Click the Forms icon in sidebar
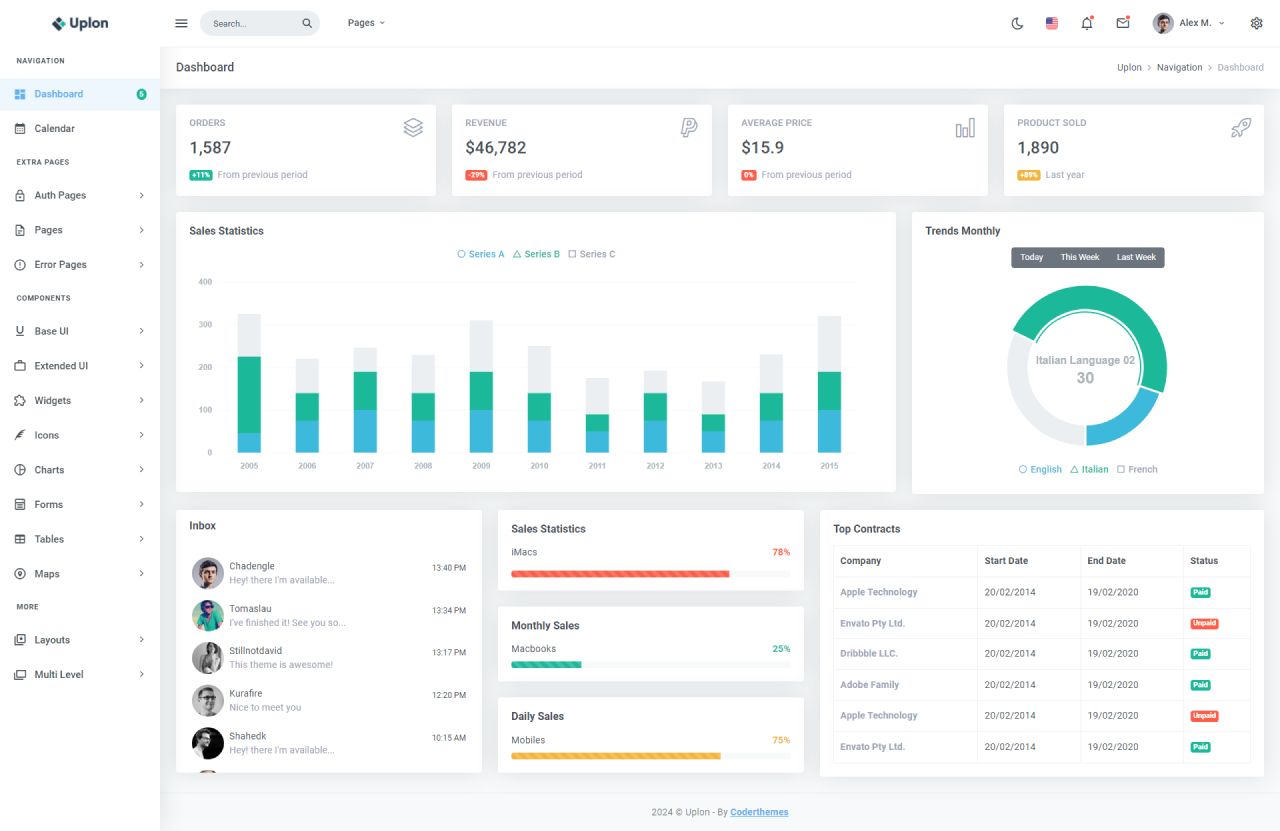This screenshot has height=831, width=1280. (20, 505)
